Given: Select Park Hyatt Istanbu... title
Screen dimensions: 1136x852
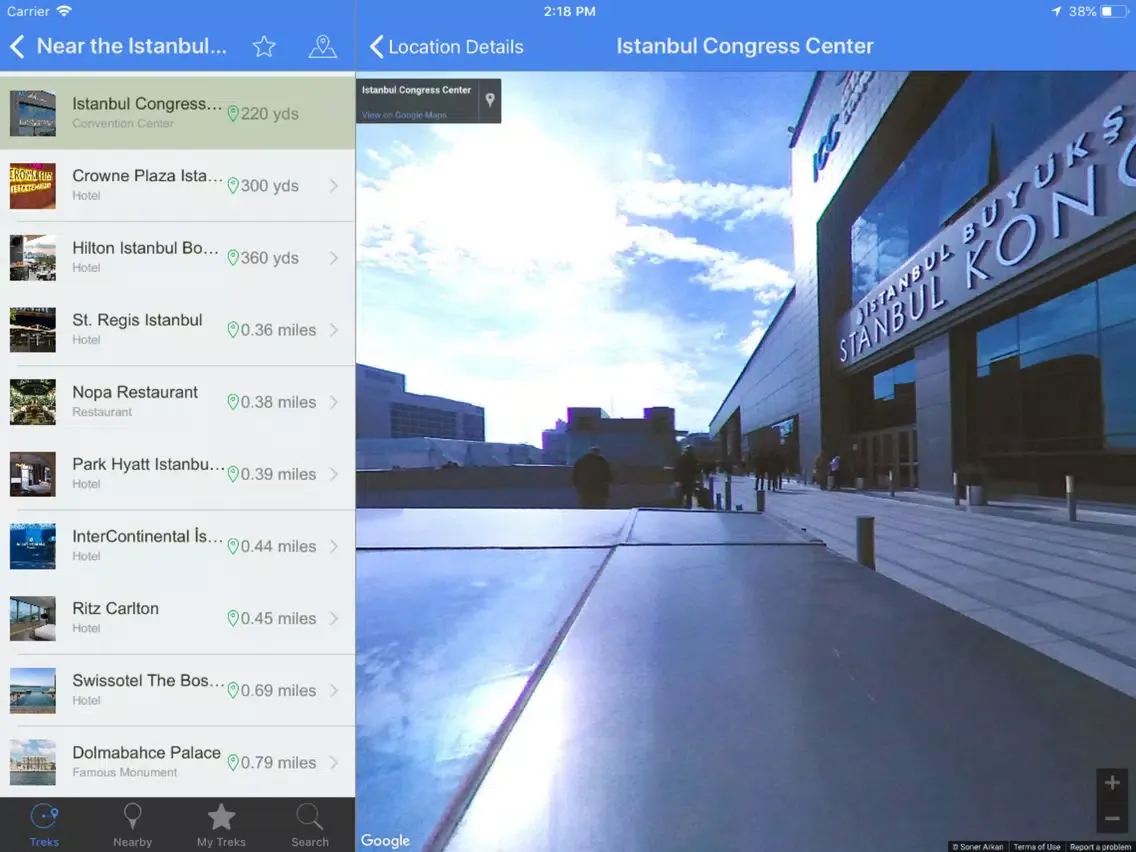Looking at the screenshot, I should pyautogui.click(x=148, y=464).
